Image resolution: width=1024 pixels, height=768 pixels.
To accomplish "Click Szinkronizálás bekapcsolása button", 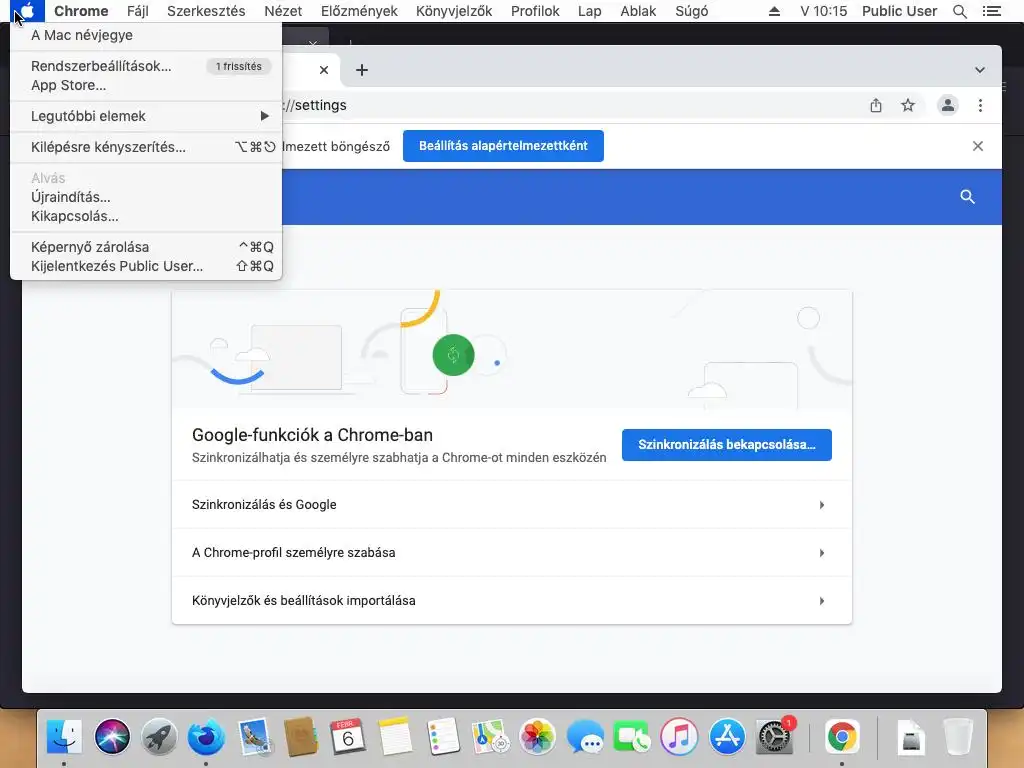I will pyautogui.click(x=726, y=445).
